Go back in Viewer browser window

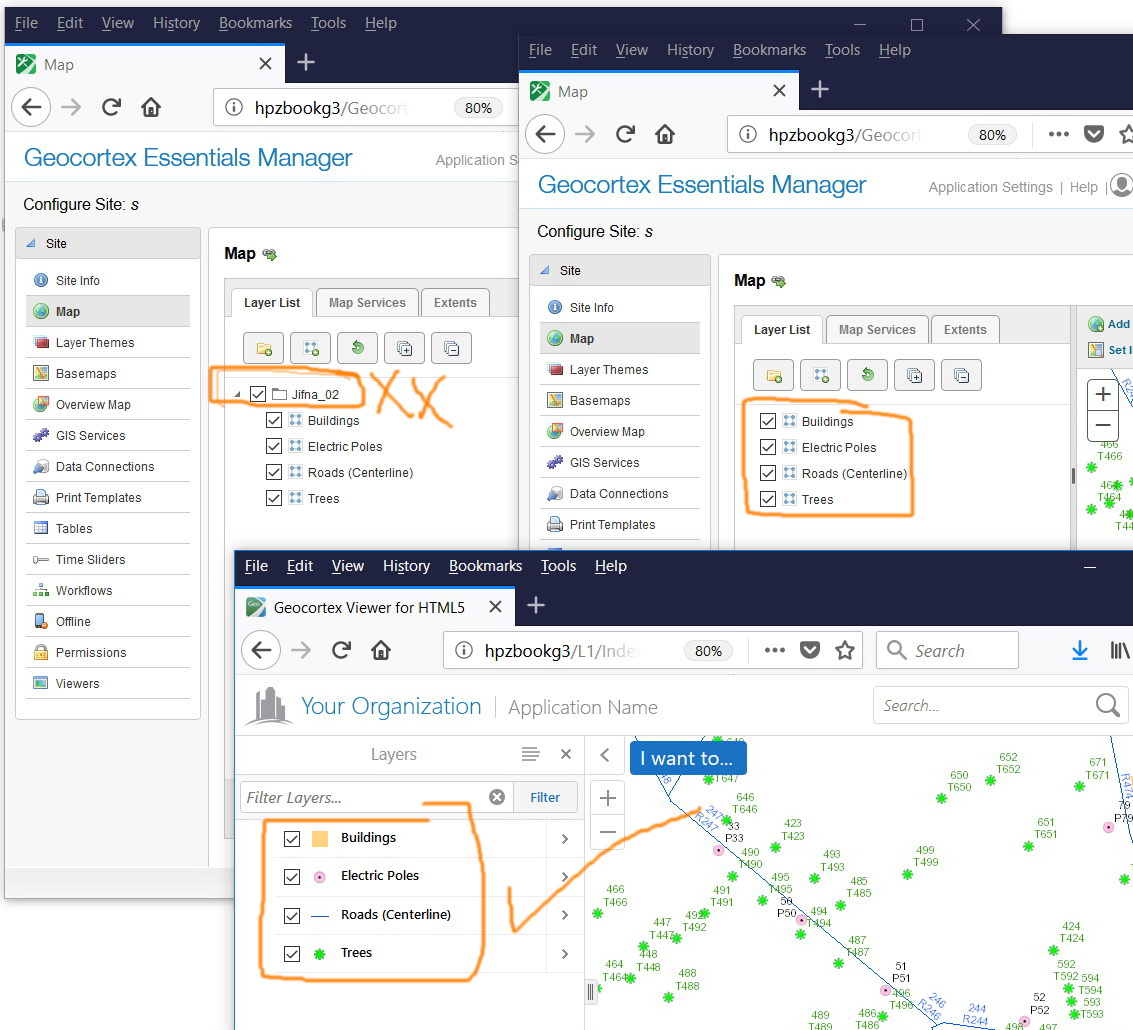tap(261, 650)
